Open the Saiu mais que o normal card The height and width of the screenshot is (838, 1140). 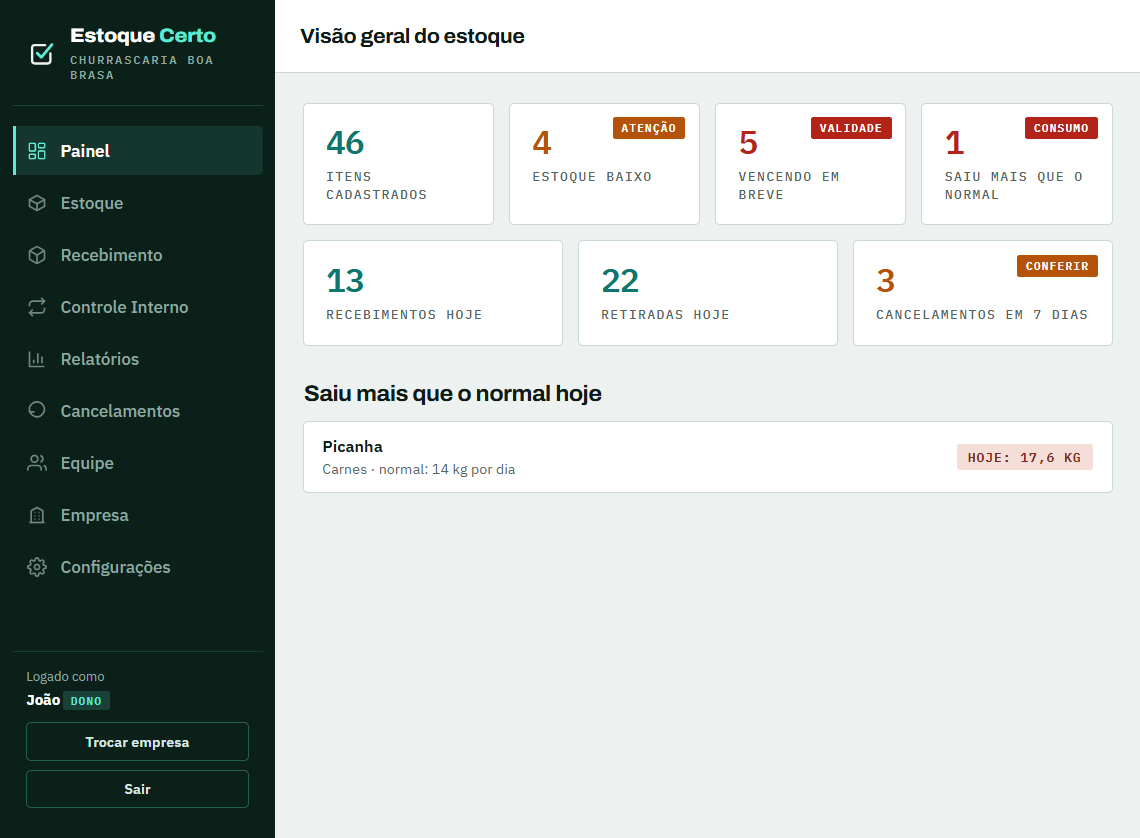click(x=1016, y=164)
